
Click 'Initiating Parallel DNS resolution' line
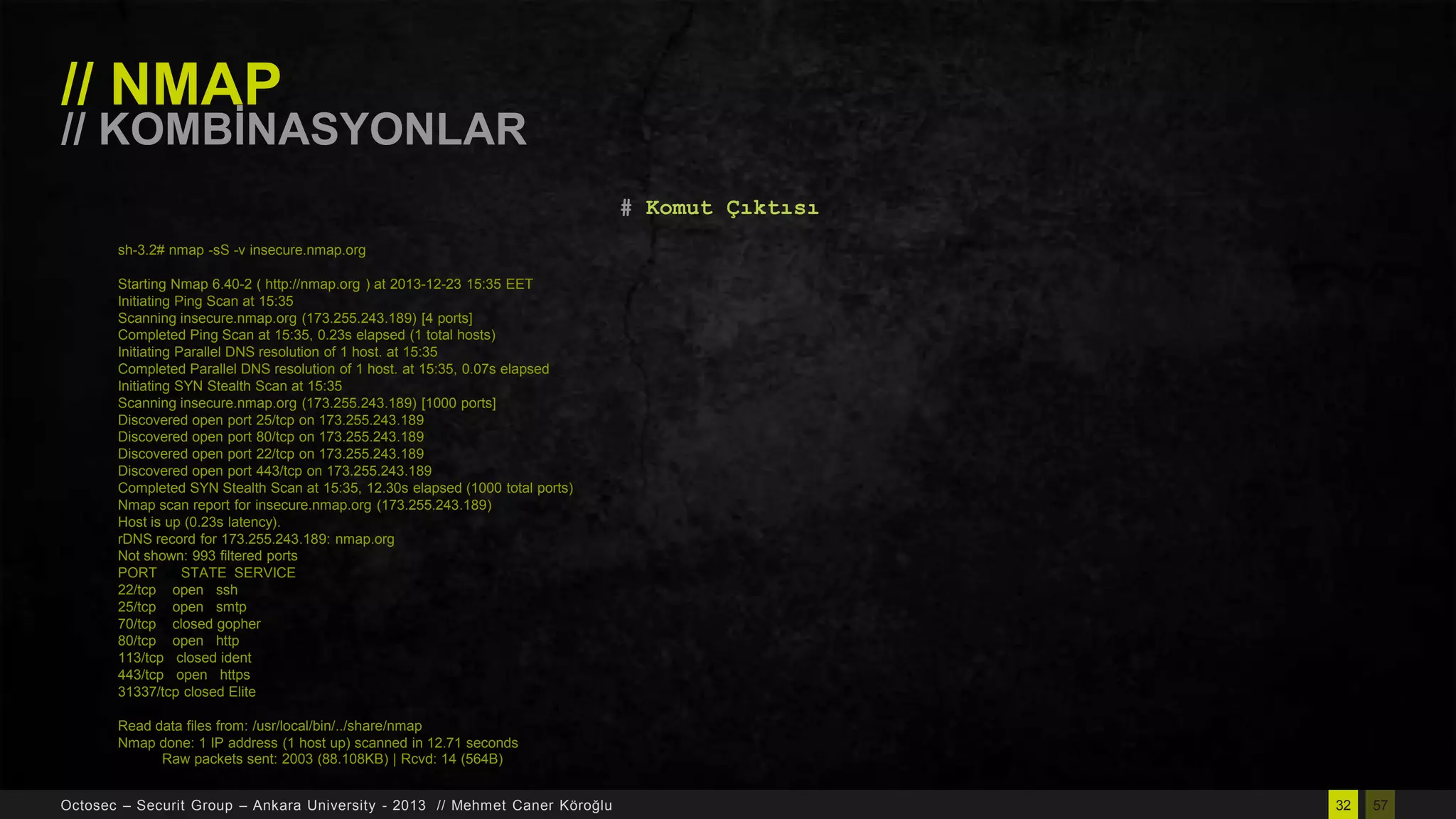pos(278,352)
